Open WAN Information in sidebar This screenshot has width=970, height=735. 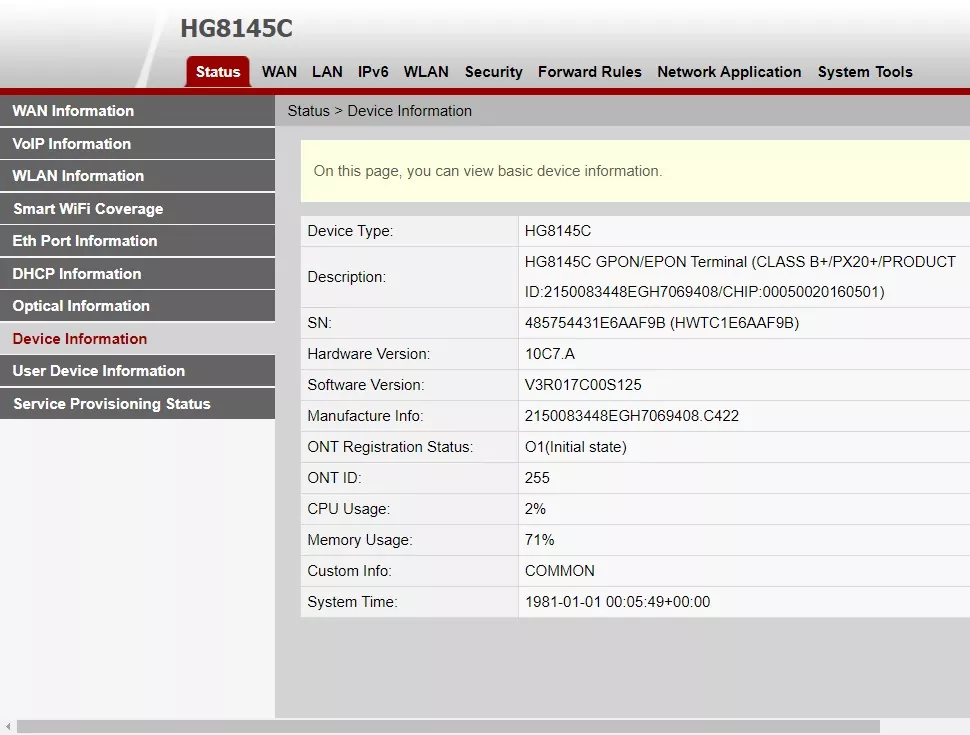pos(73,111)
